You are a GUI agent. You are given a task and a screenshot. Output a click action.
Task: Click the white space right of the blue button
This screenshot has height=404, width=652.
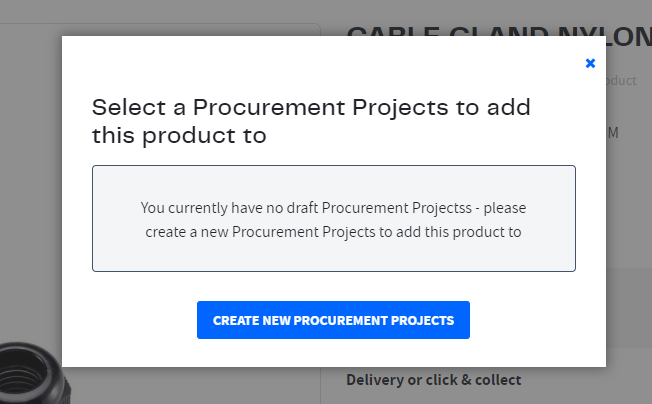[x=538, y=320]
